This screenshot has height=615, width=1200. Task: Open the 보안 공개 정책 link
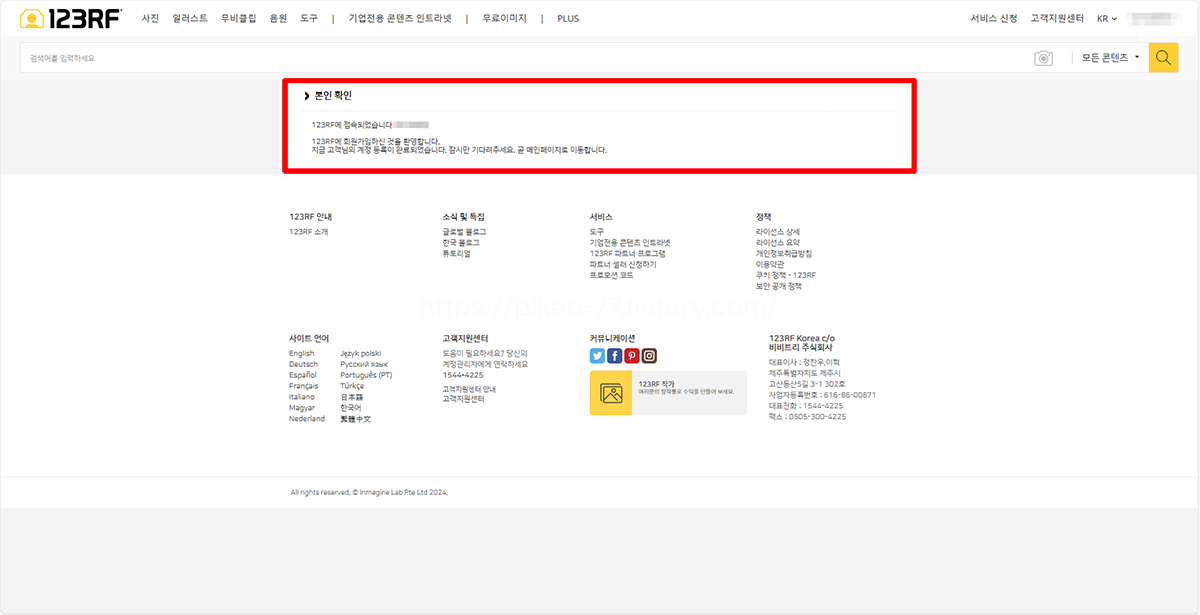click(x=779, y=286)
